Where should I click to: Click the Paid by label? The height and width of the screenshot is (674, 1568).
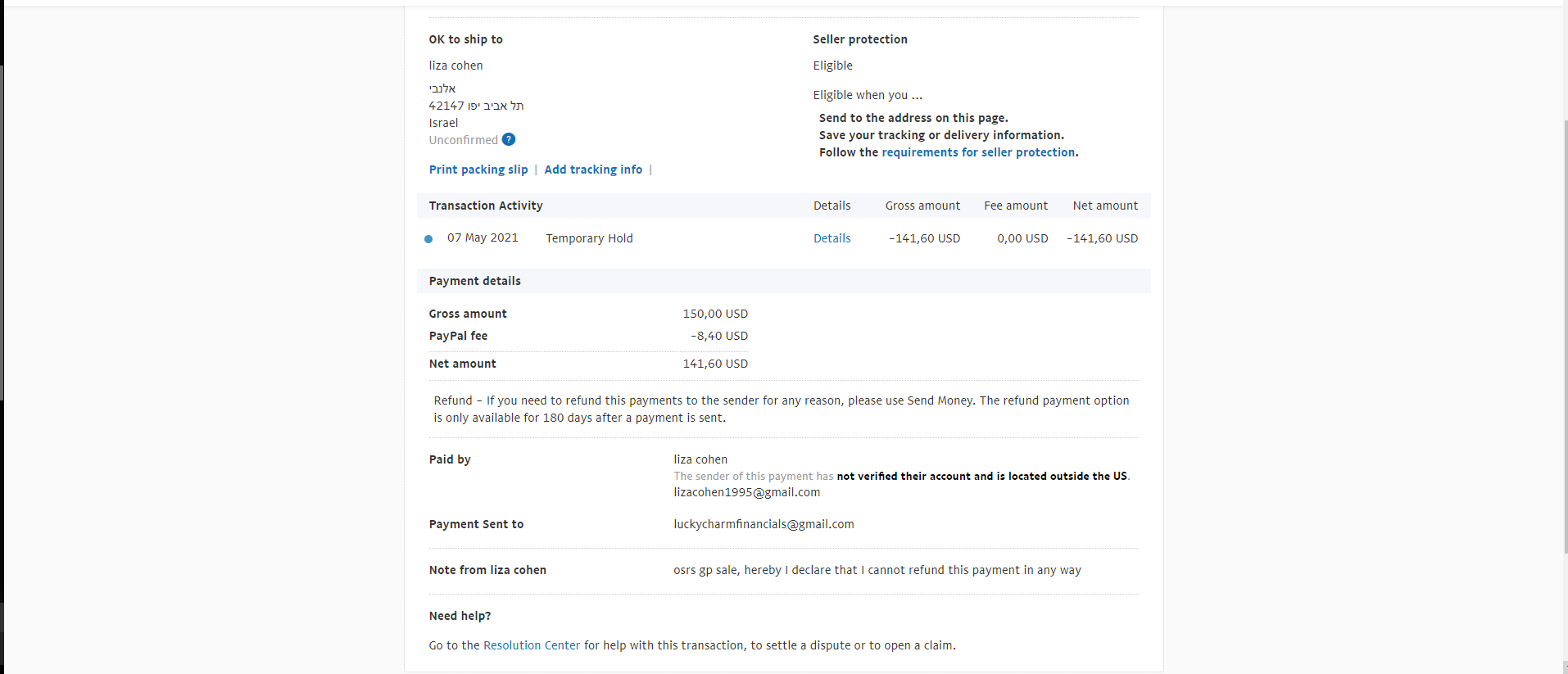450,459
